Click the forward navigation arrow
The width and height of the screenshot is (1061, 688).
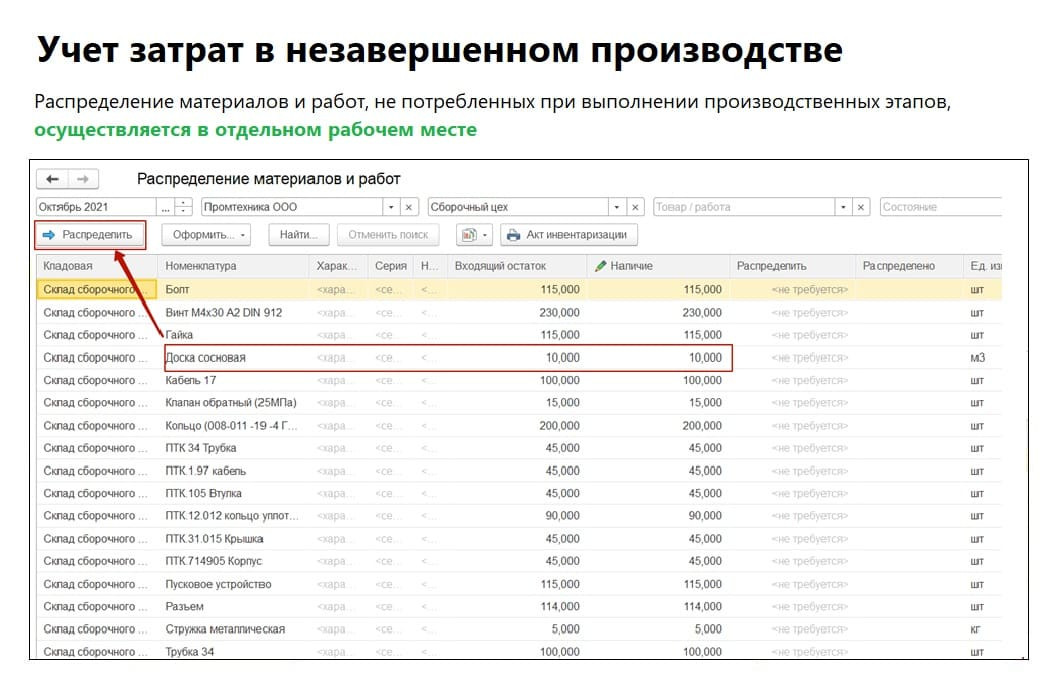(x=83, y=179)
